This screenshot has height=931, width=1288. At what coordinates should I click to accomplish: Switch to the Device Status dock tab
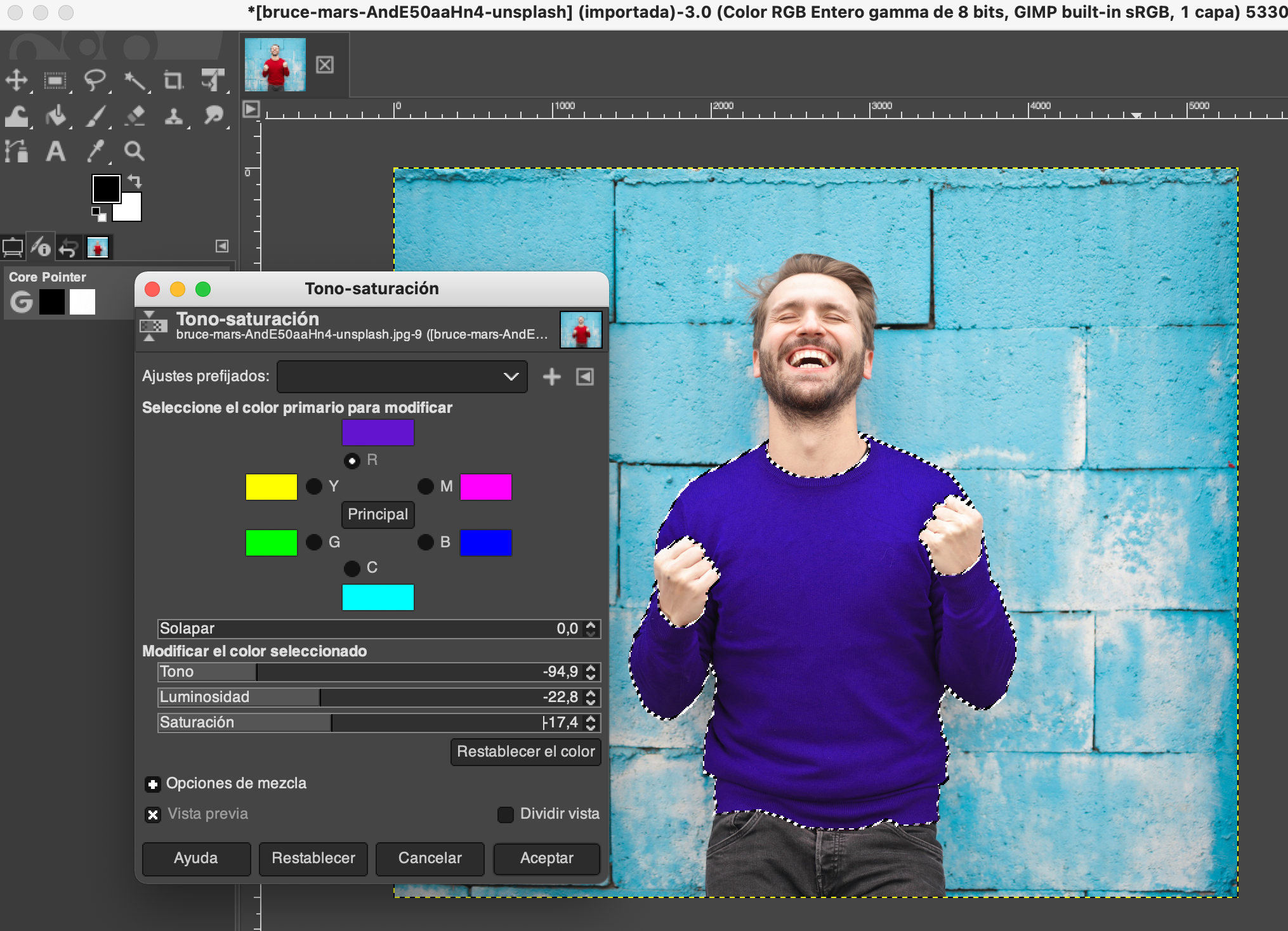click(x=41, y=247)
